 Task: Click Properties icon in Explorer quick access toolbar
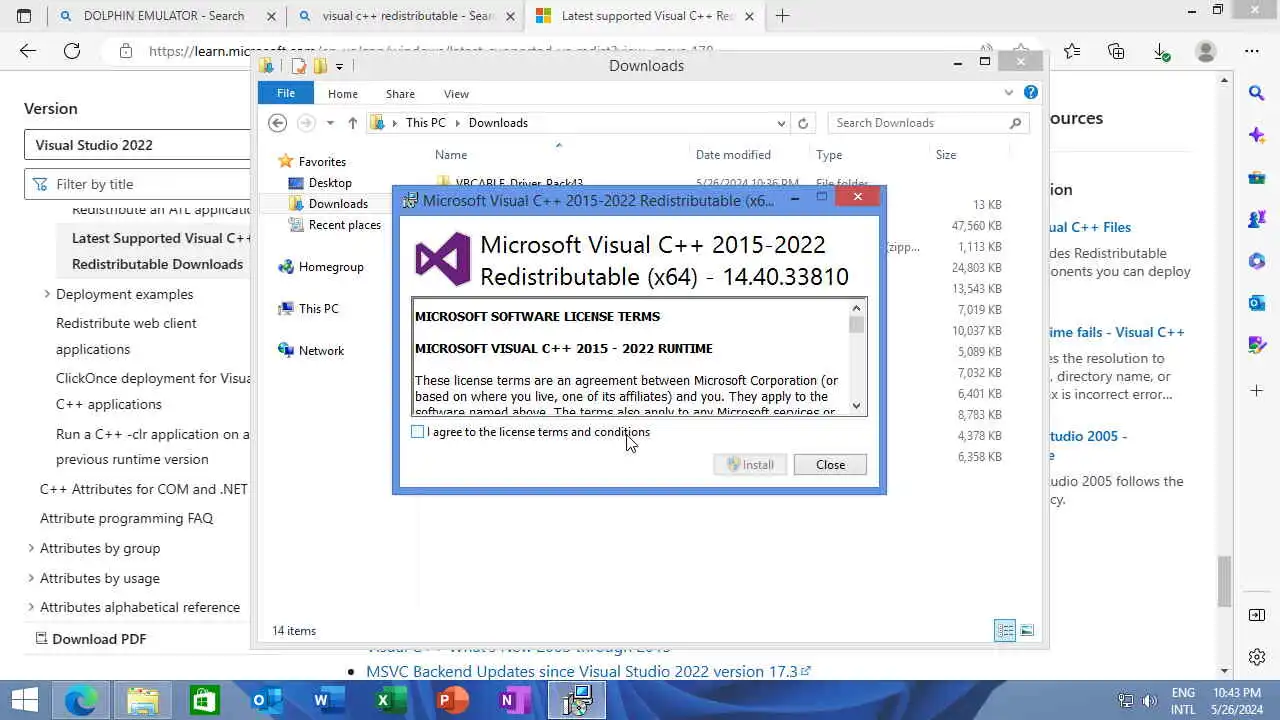(299, 66)
